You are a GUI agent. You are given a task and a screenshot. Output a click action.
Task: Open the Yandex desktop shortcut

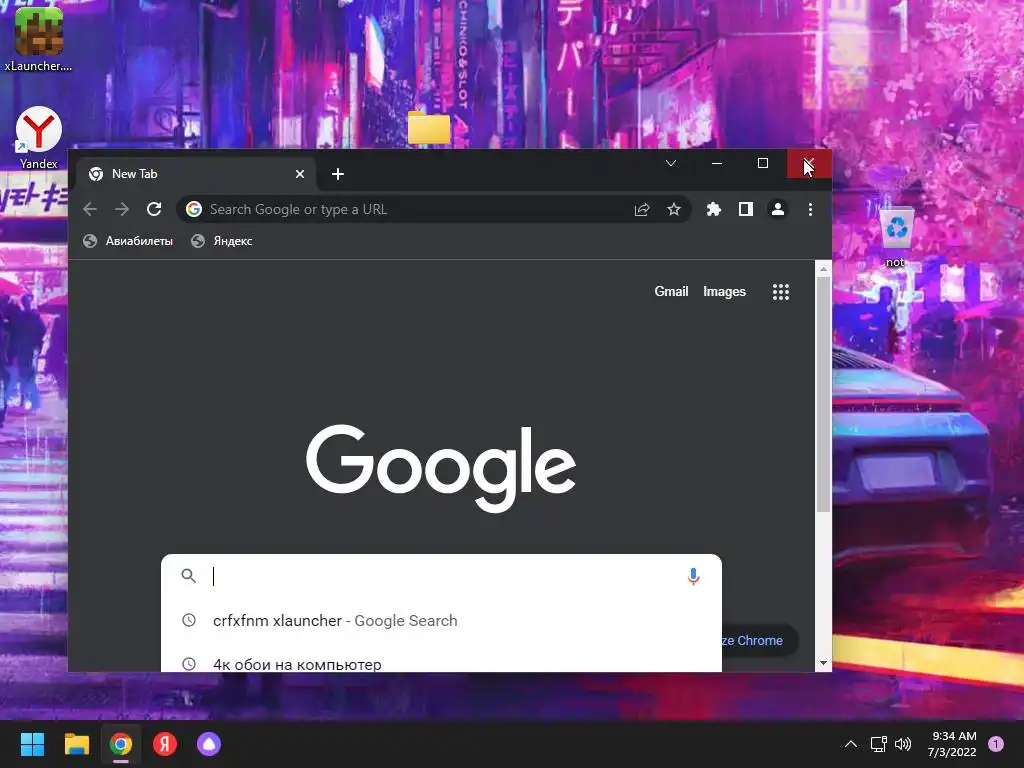point(39,138)
